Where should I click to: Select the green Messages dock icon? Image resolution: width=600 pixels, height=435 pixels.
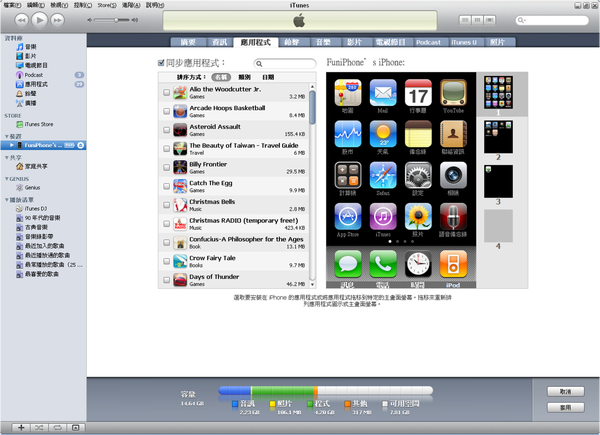[x=347, y=264]
